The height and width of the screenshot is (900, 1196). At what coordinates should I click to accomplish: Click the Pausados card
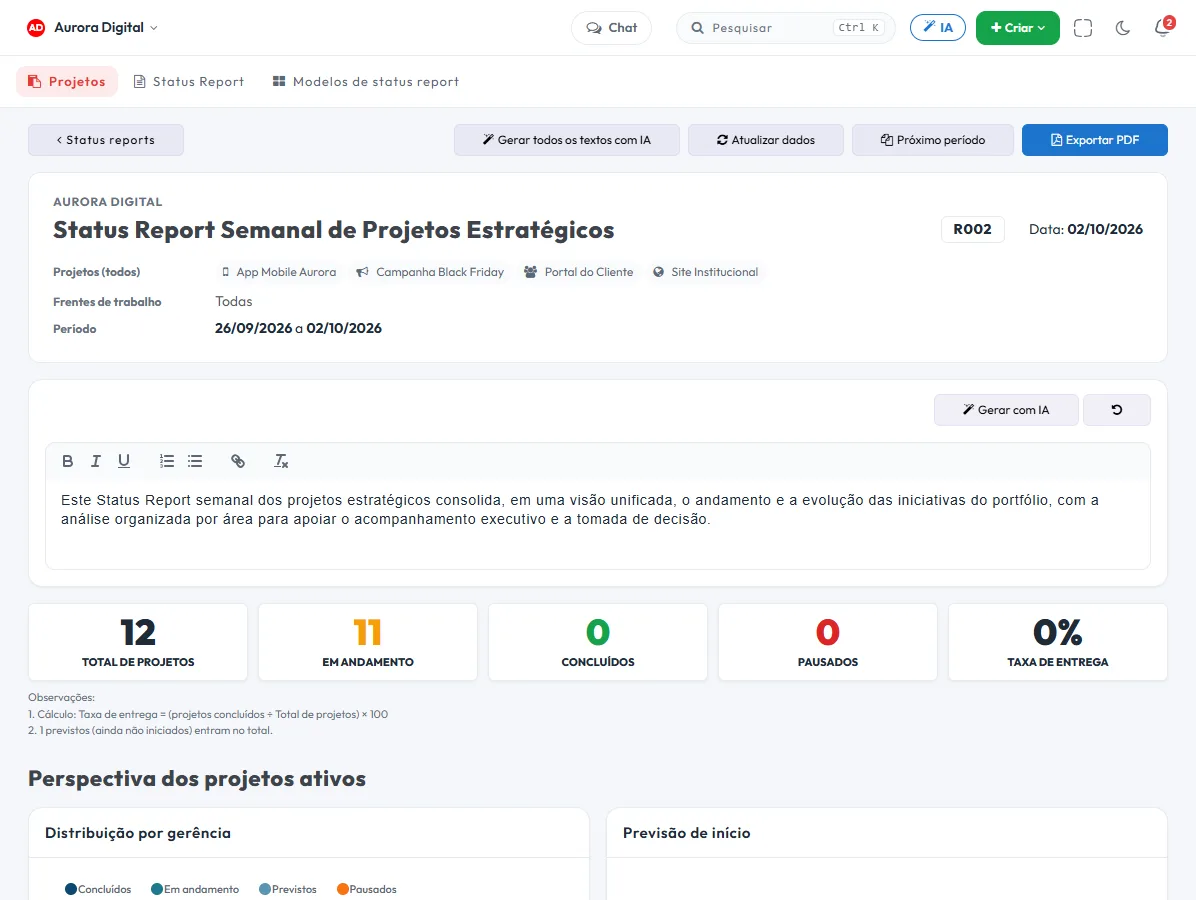click(828, 642)
